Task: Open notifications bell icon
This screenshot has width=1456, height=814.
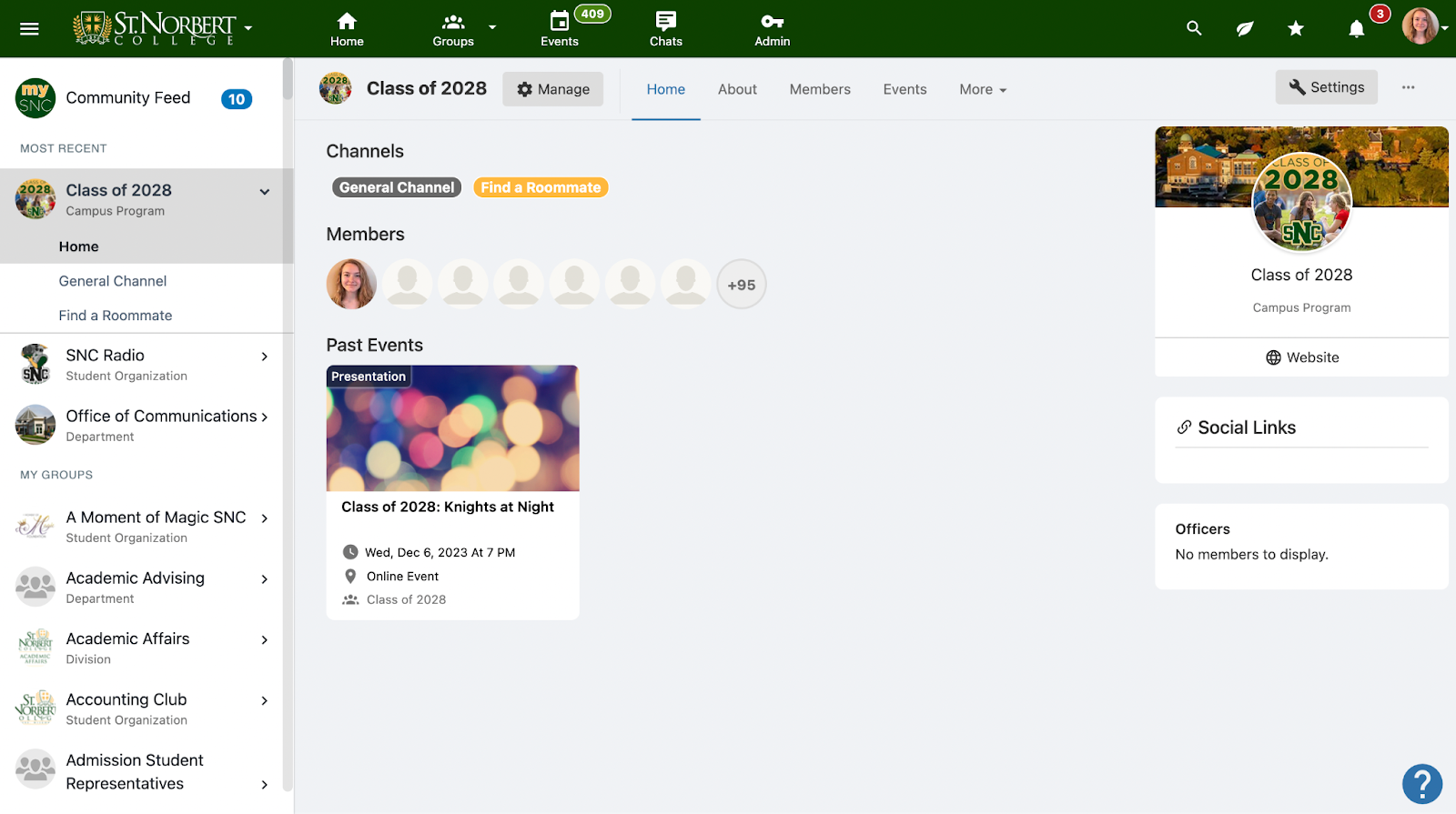Action: point(1356,28)
